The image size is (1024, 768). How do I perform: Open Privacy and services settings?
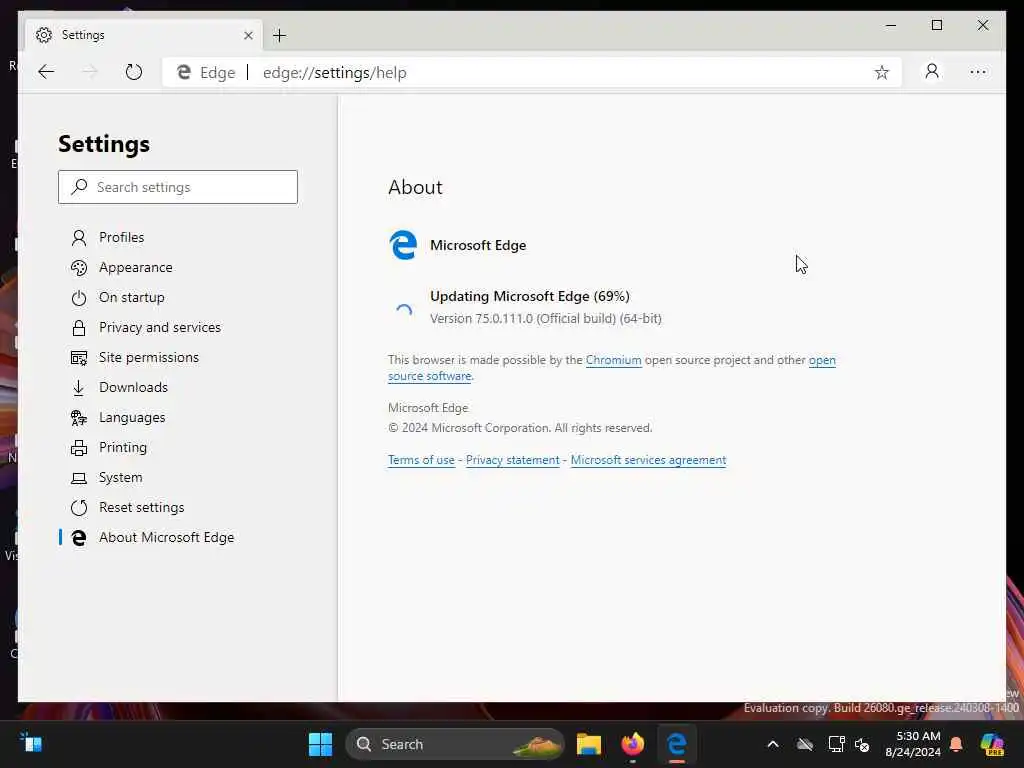click(x=159, y=327)
